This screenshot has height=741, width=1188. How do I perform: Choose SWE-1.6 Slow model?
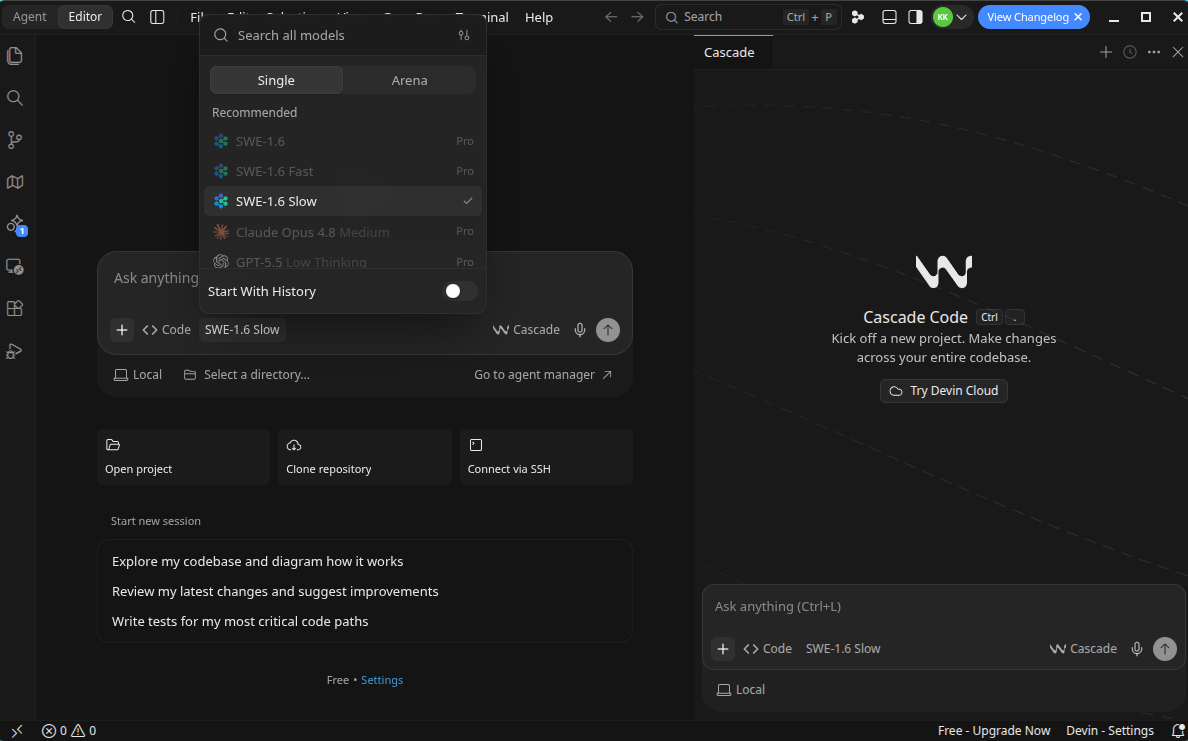coord(342,201)
